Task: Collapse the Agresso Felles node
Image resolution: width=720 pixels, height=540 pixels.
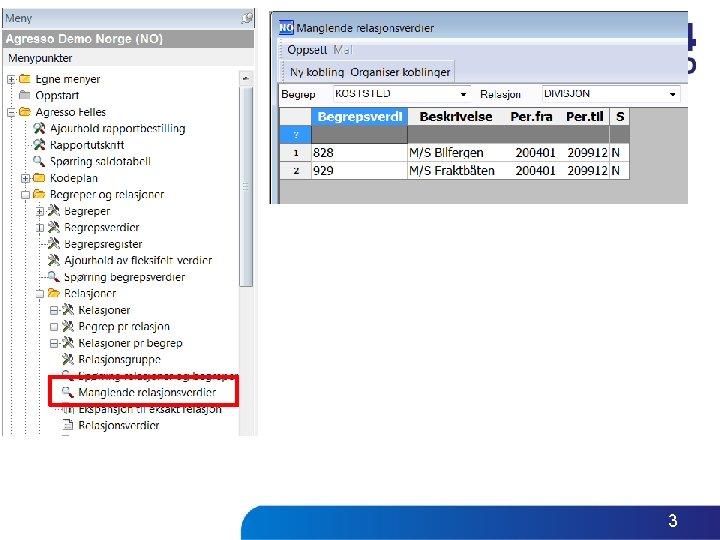Action: (11, 112)
